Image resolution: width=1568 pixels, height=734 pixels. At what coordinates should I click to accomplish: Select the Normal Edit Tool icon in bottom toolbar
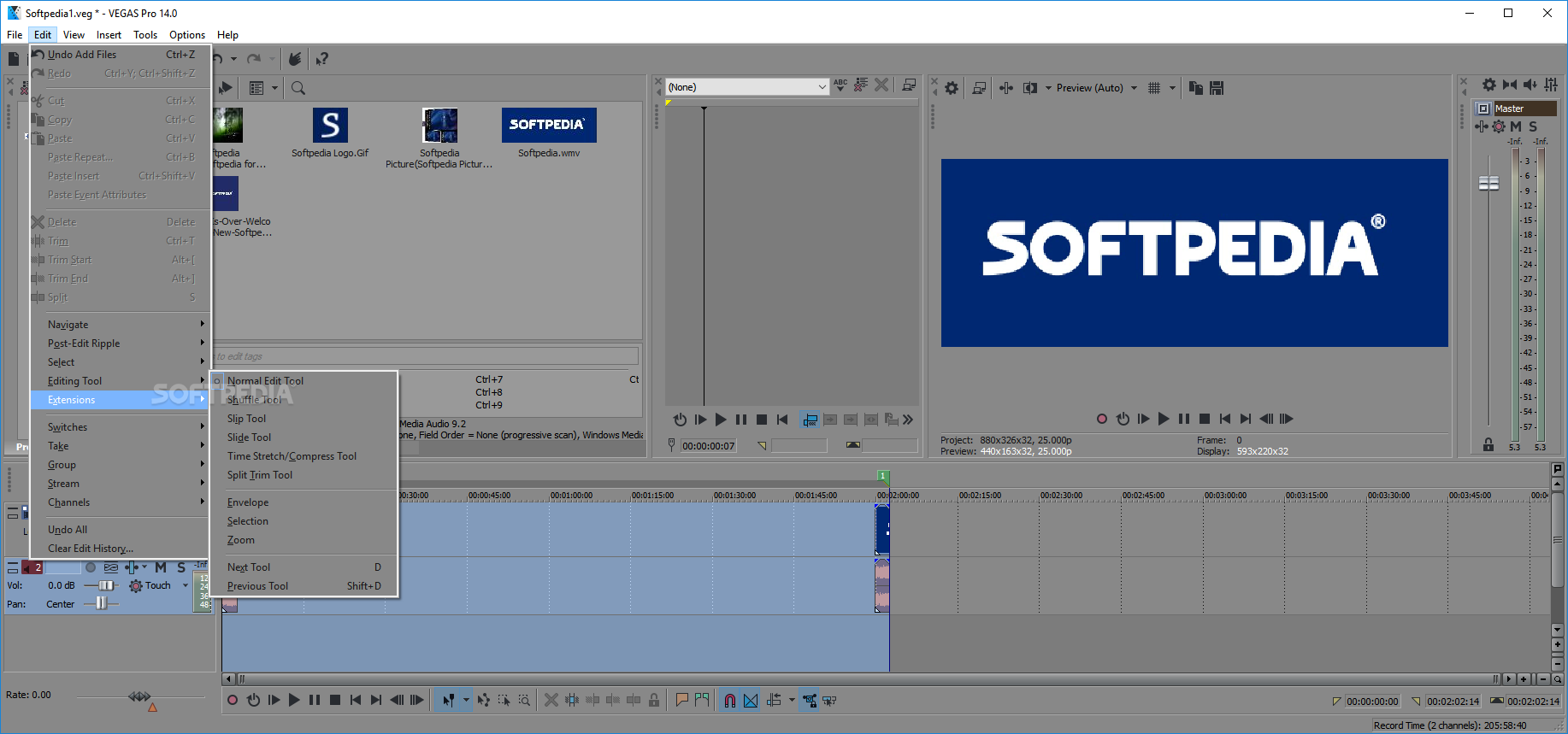tap(448, 700)
